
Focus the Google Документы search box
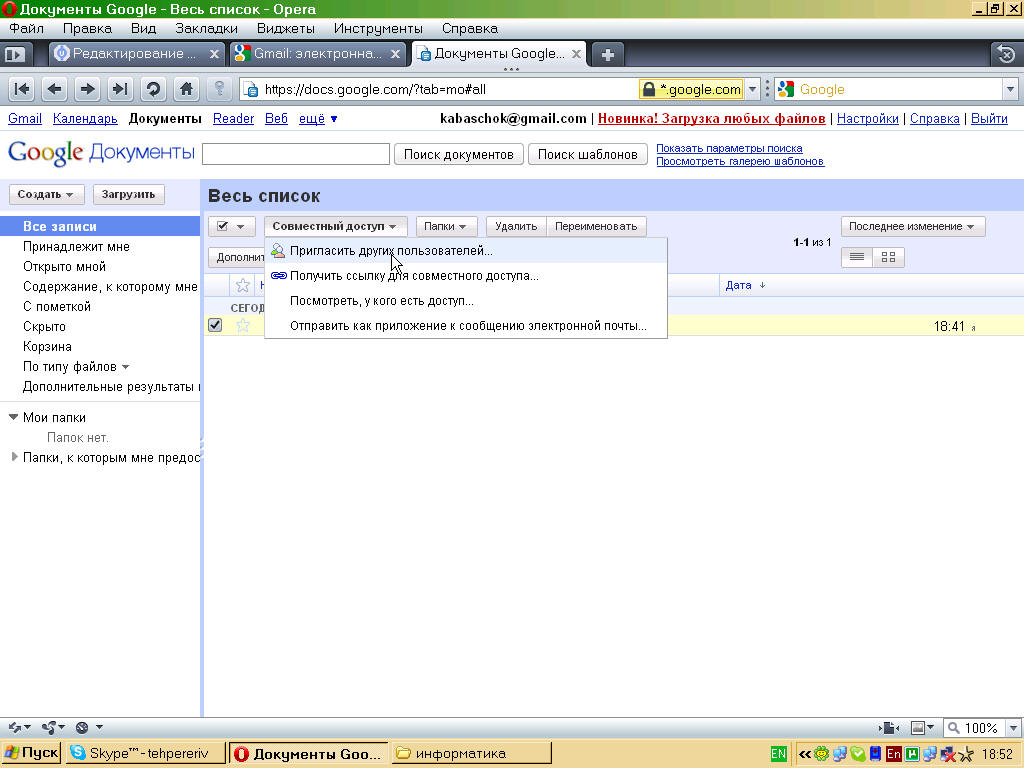coord(296,154)
